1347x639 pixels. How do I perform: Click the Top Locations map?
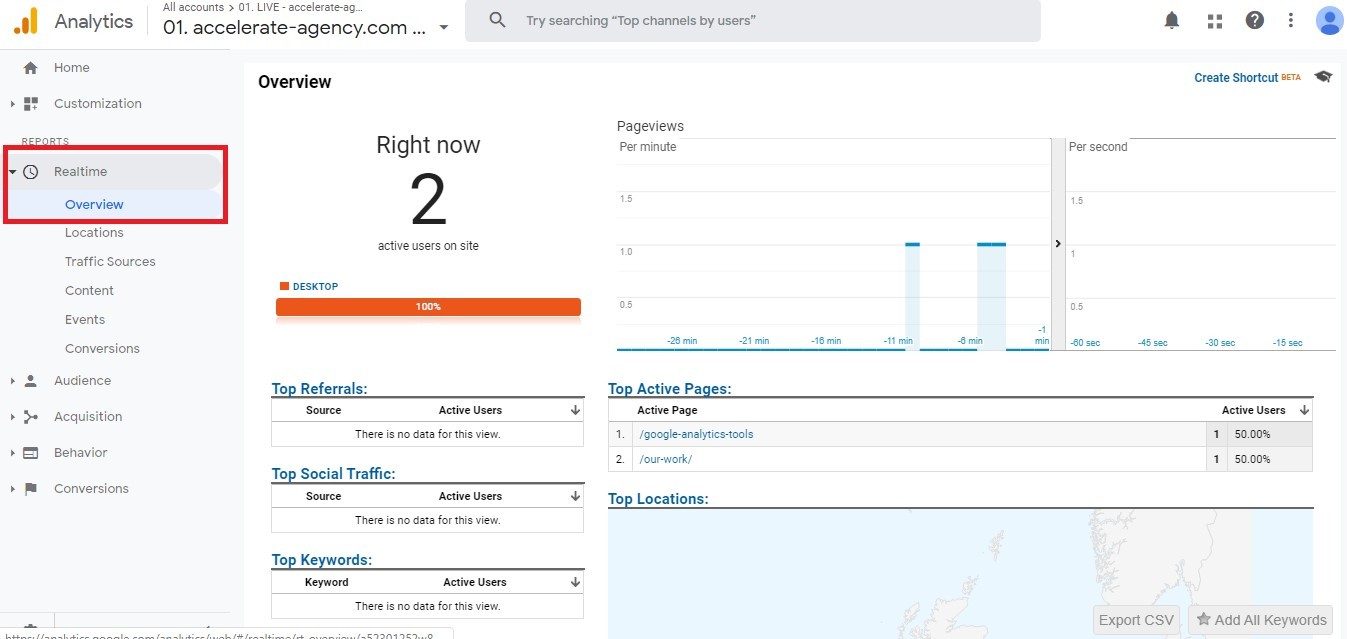pos(960,574)
